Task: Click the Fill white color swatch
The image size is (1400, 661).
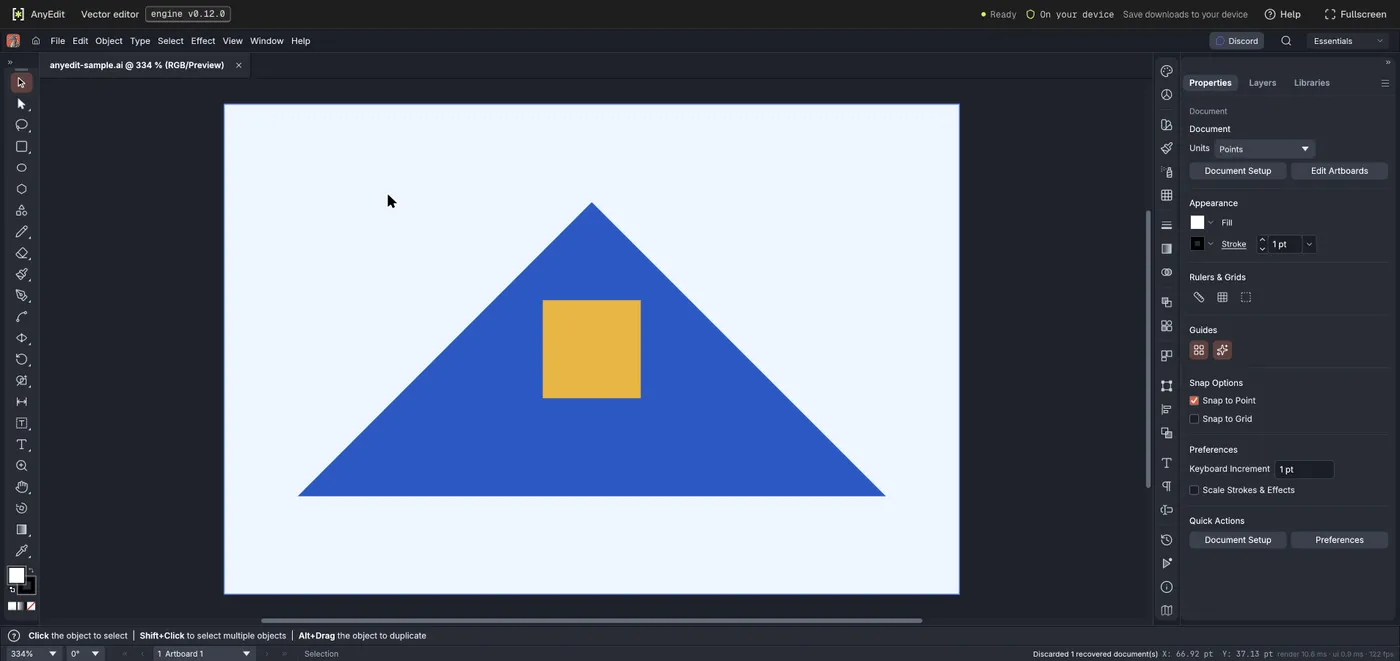Action: click(1197, 223)
